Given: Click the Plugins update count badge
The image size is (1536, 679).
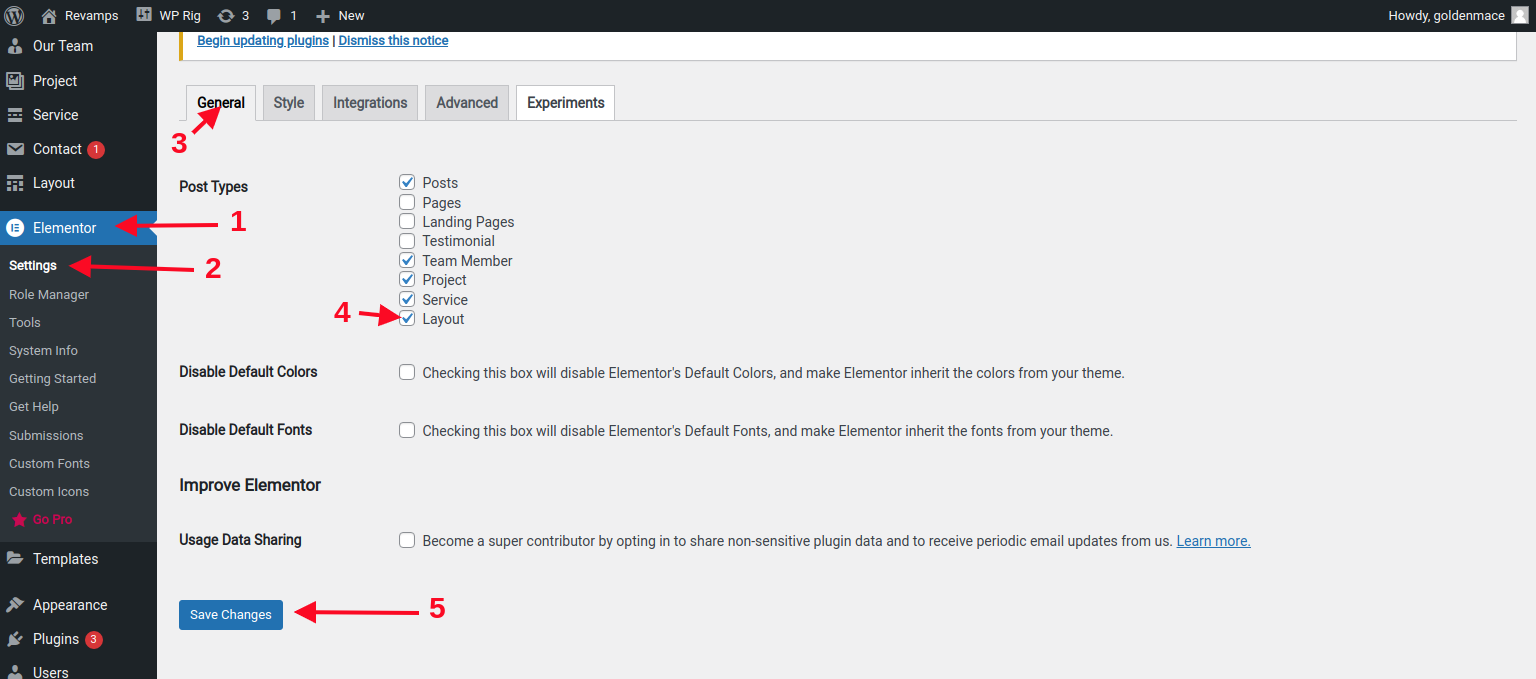Looking at the screenshot, I should pyautogui.click(x=93, y=639).
